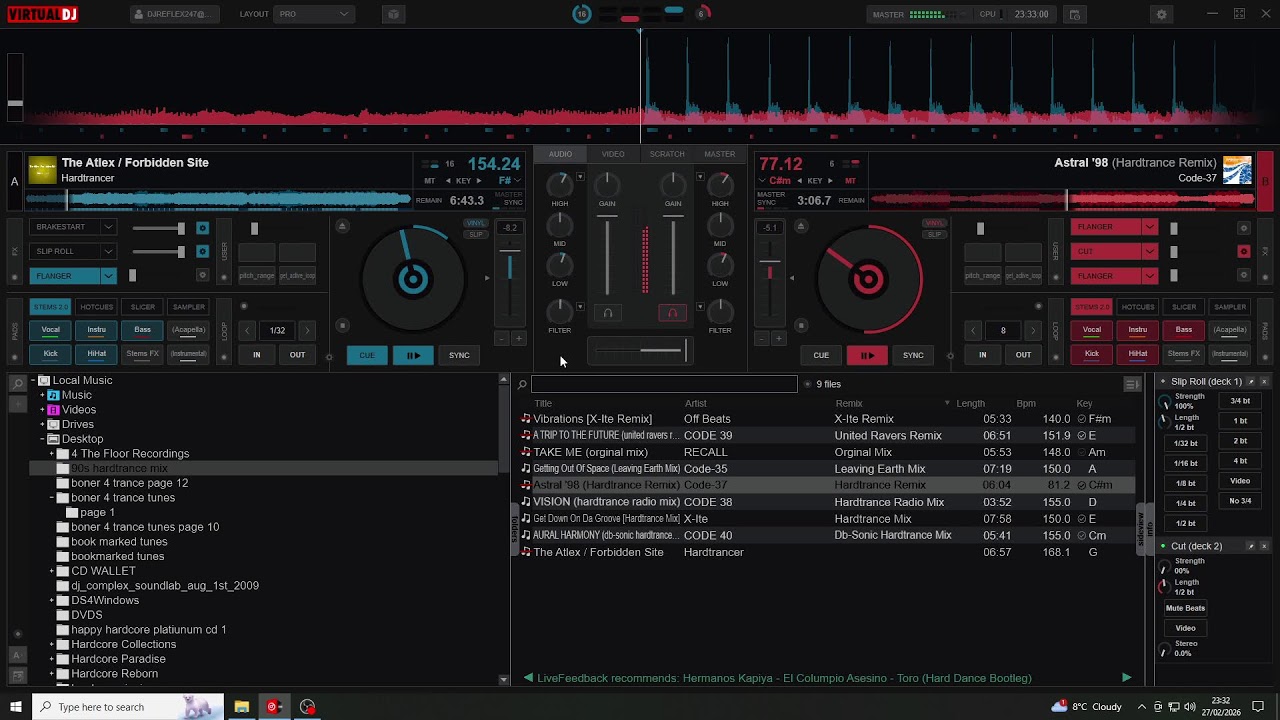Click deck B pitch plus button
Image resolution: width=1280 pixels, height=720 pixels.
point(778,339)
